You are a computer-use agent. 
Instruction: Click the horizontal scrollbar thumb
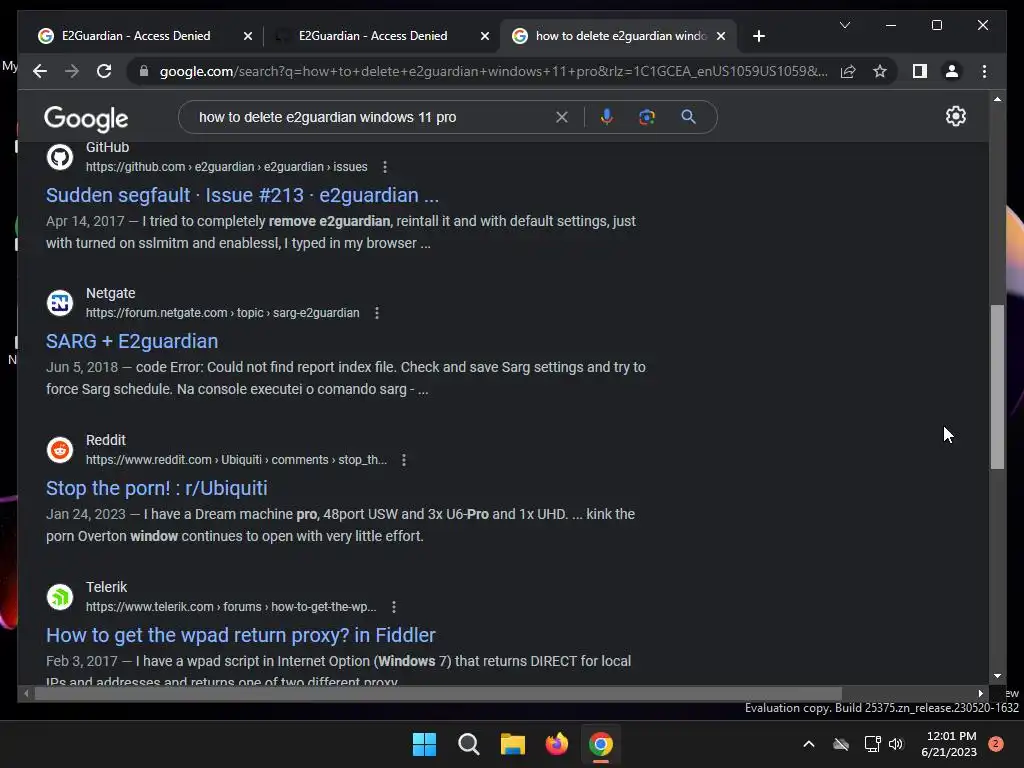pyautogui.click(x=438, y=694)
